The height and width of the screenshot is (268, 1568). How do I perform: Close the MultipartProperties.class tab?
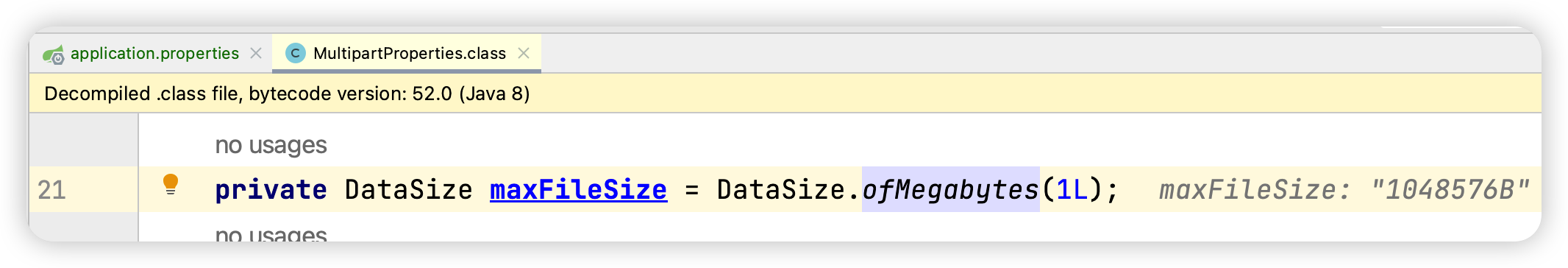pos(524,53)
